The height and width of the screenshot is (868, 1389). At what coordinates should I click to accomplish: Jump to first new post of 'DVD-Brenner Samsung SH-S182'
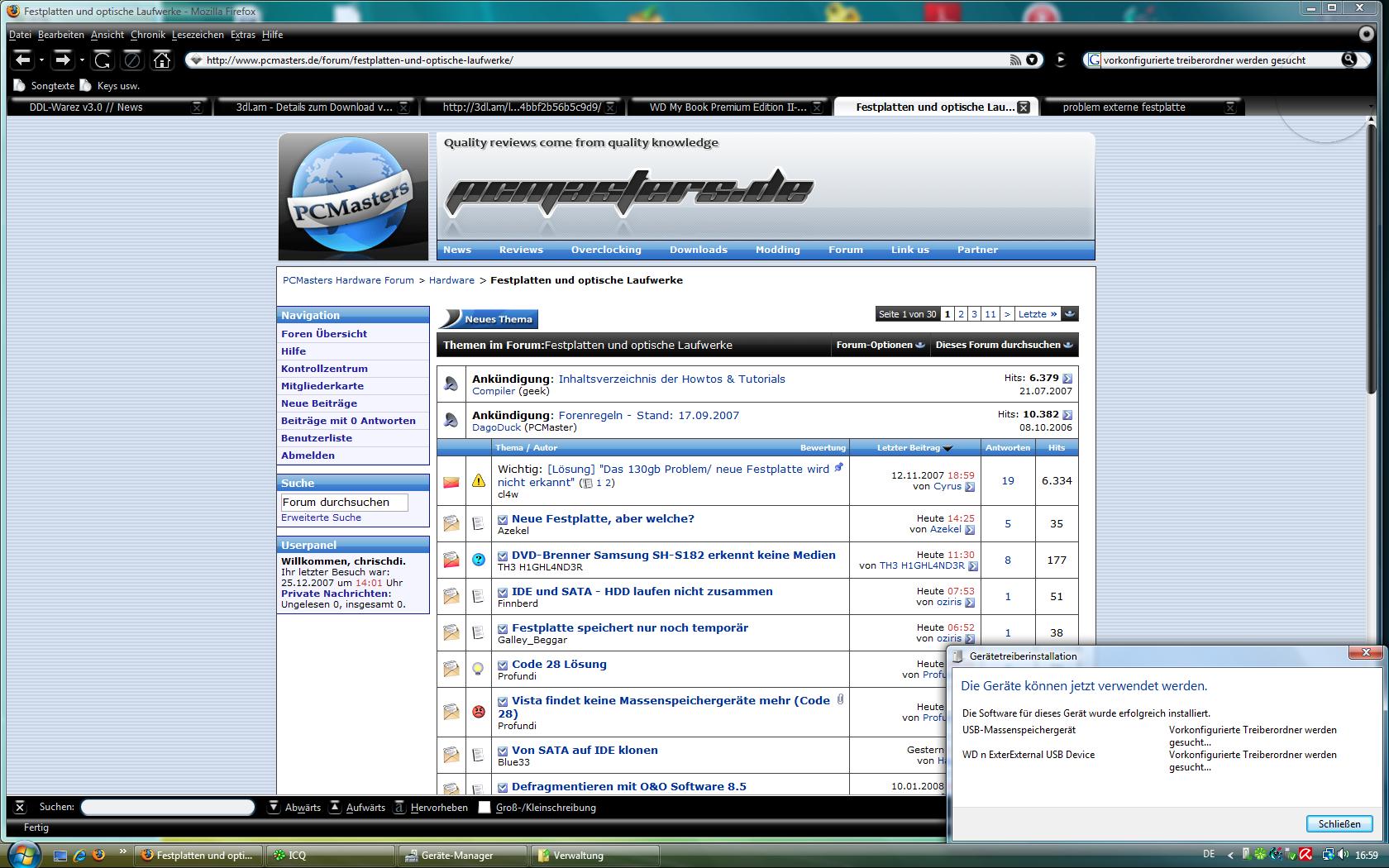(x=503, y=556)
